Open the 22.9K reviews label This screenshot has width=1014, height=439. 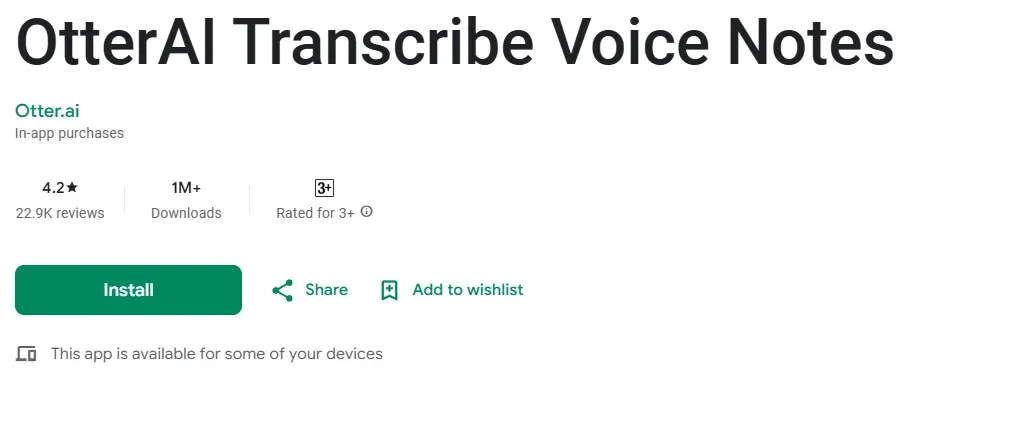[x=60, y=213]
